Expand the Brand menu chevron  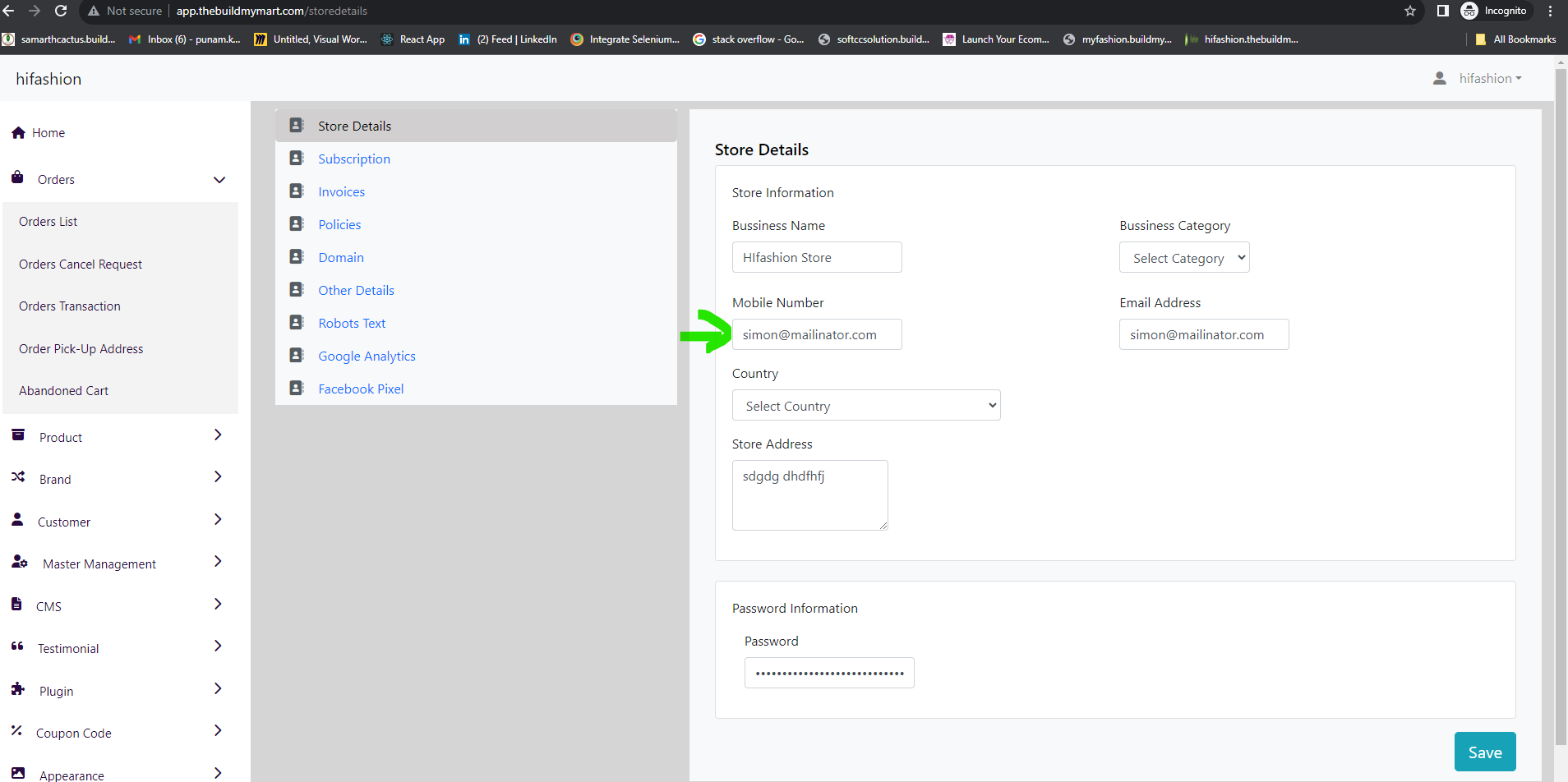pyautogui.click(x=218, y=476)
